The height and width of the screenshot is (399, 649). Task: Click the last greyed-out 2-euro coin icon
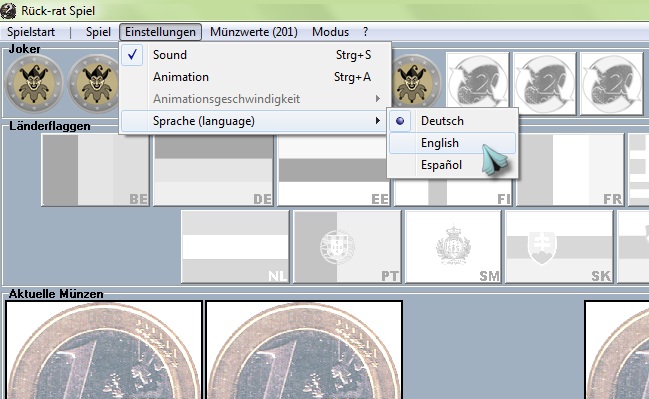(612, 84)
